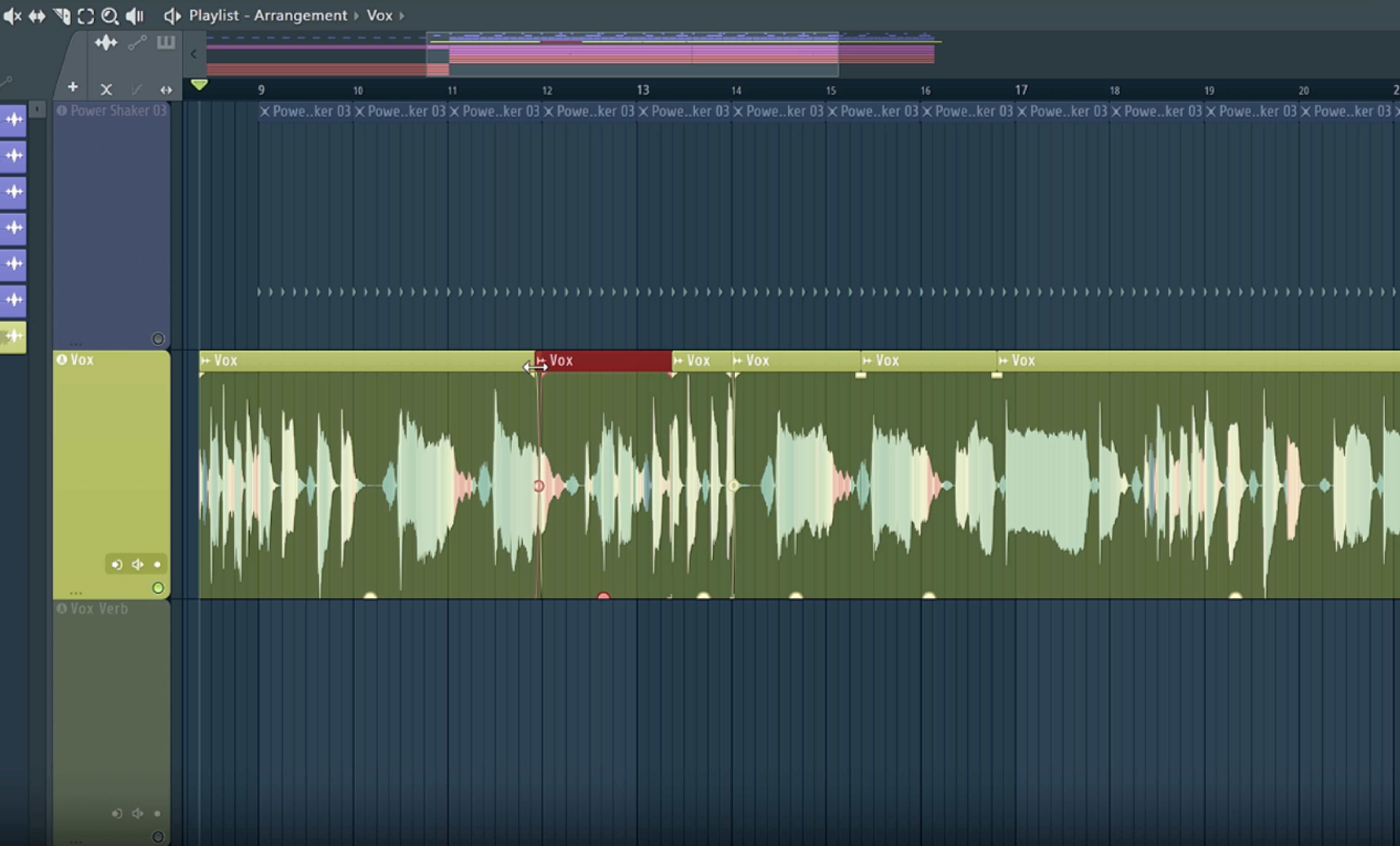Open clip menu of the red Vox clip
Viewport: 1400px width, 846px height.
click(x=542, y=361)
